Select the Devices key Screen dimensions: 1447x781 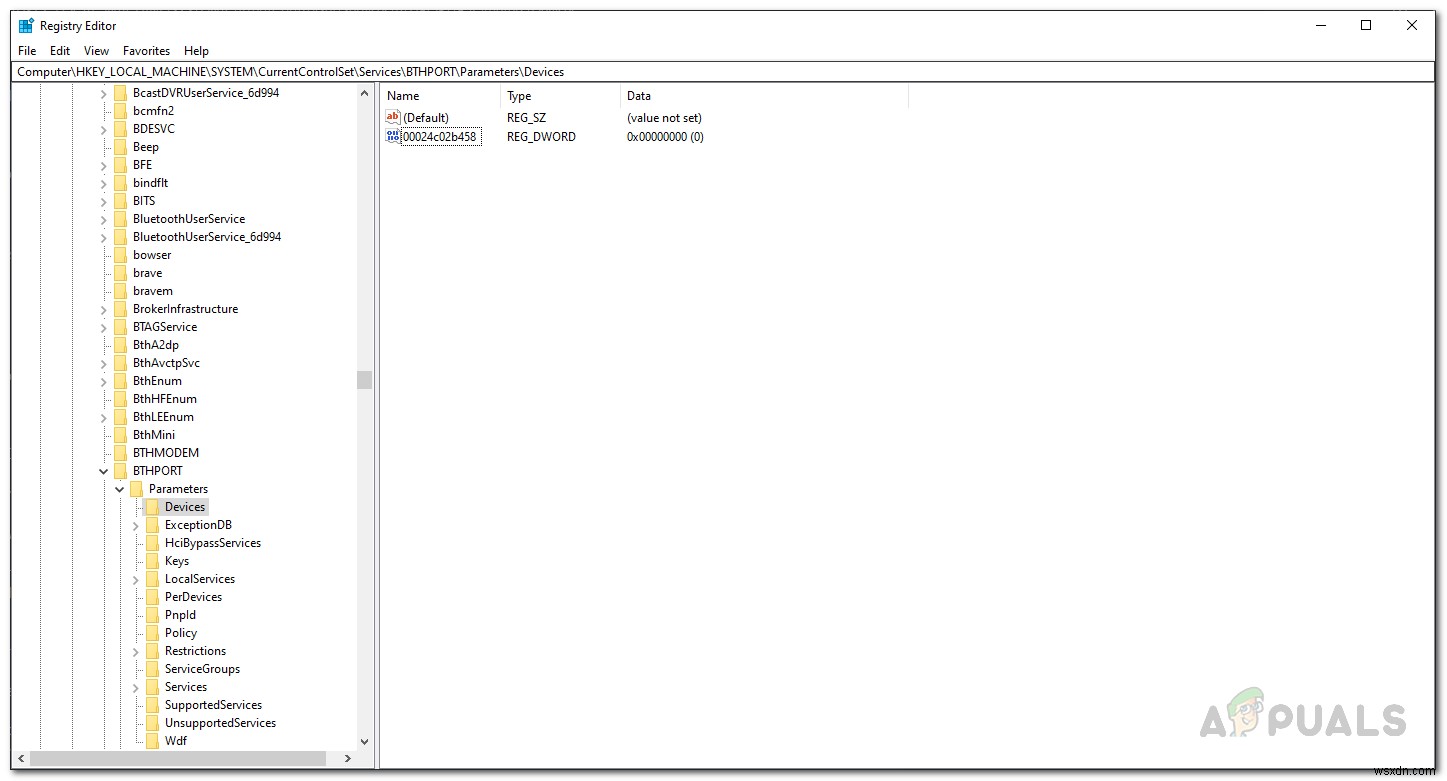pos(185,507)
